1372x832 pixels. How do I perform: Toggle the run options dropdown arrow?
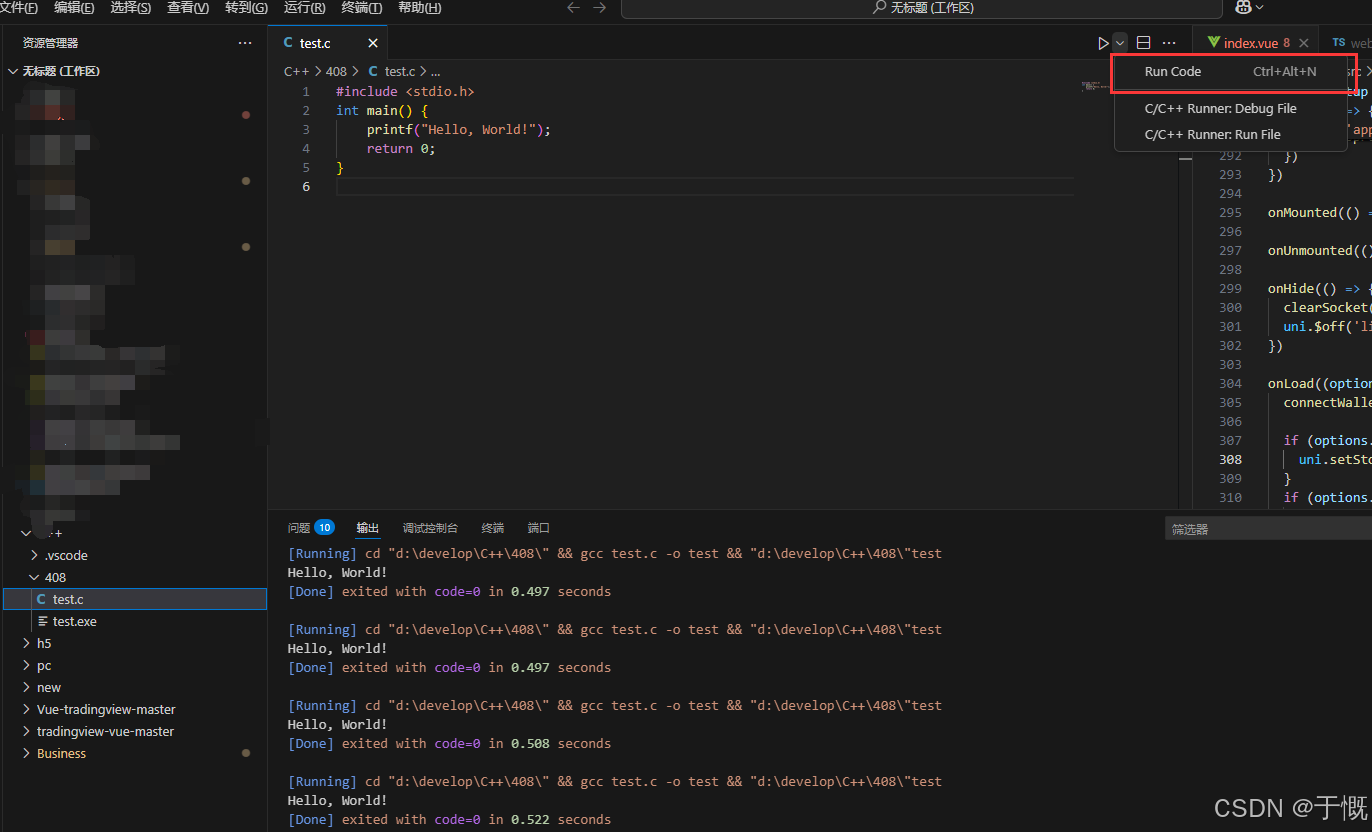pos(1121,43)
